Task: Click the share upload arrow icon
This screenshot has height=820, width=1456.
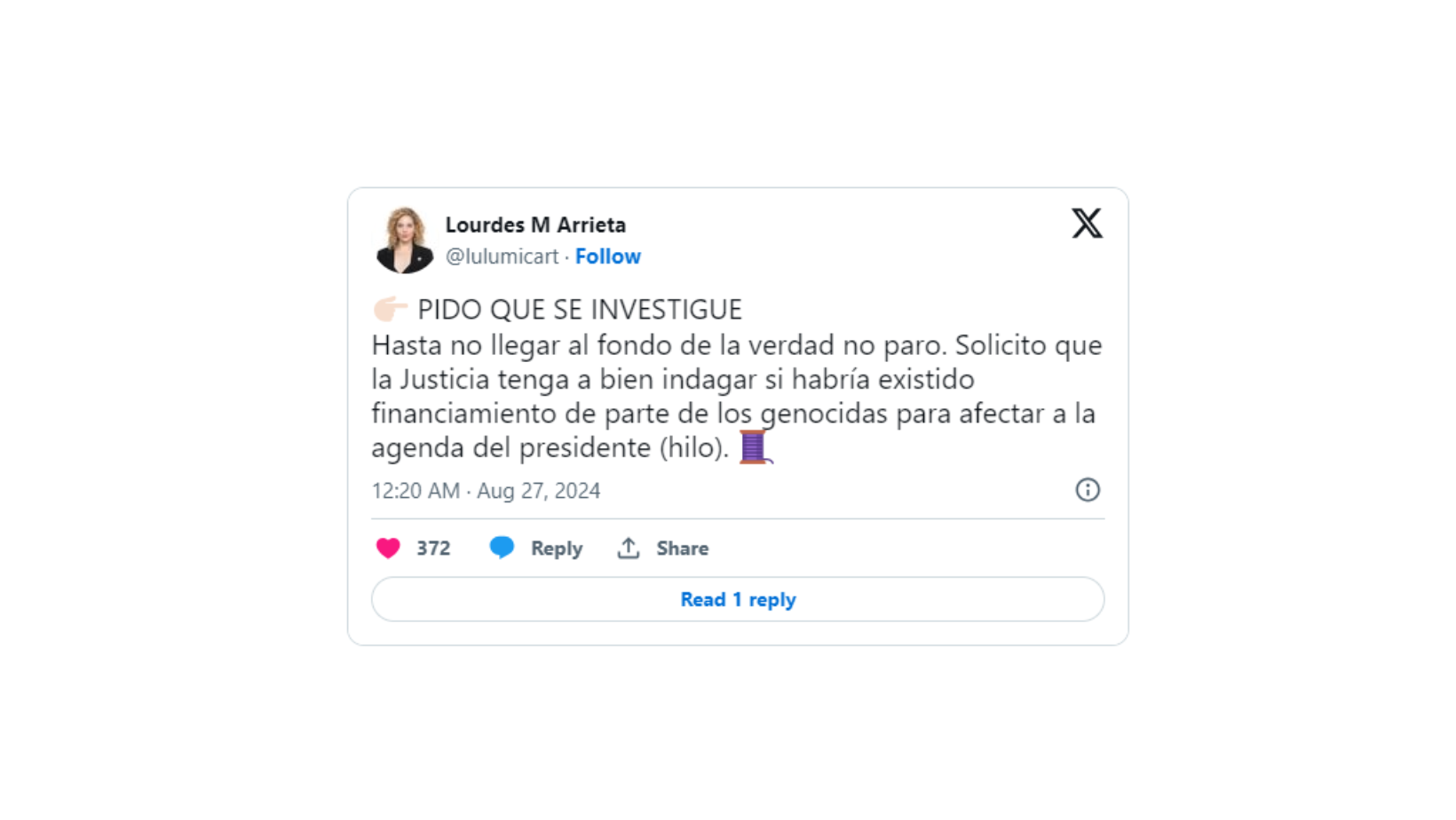Action: click(629, 548)
